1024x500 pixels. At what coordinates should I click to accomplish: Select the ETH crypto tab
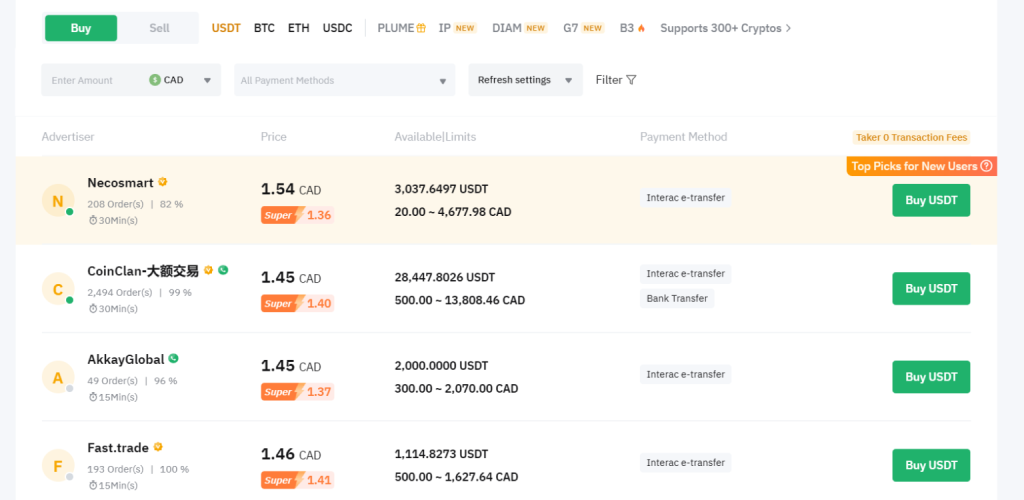tap(298, 28)
